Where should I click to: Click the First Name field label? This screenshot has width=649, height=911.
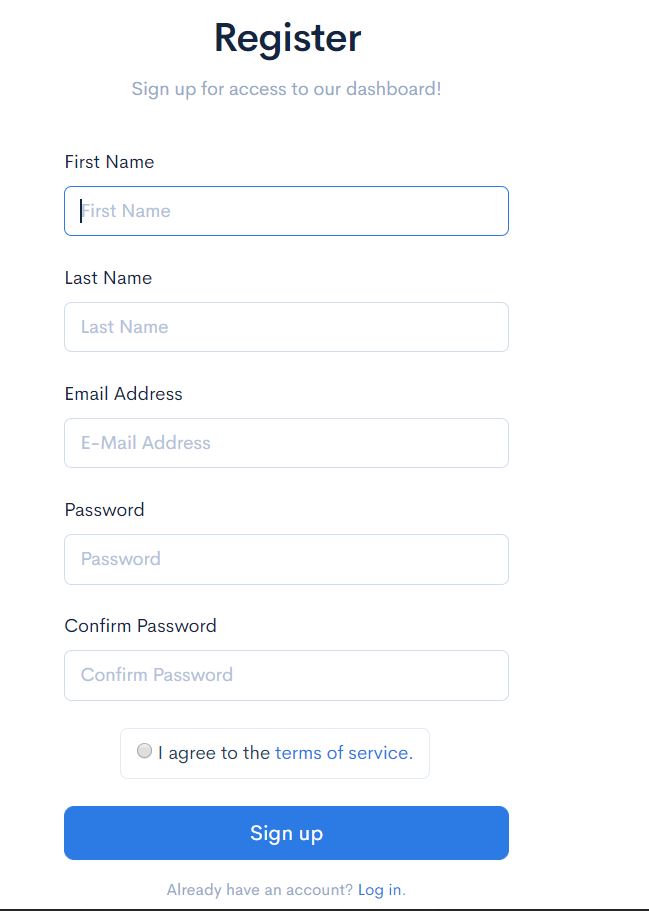coord(109,162)
